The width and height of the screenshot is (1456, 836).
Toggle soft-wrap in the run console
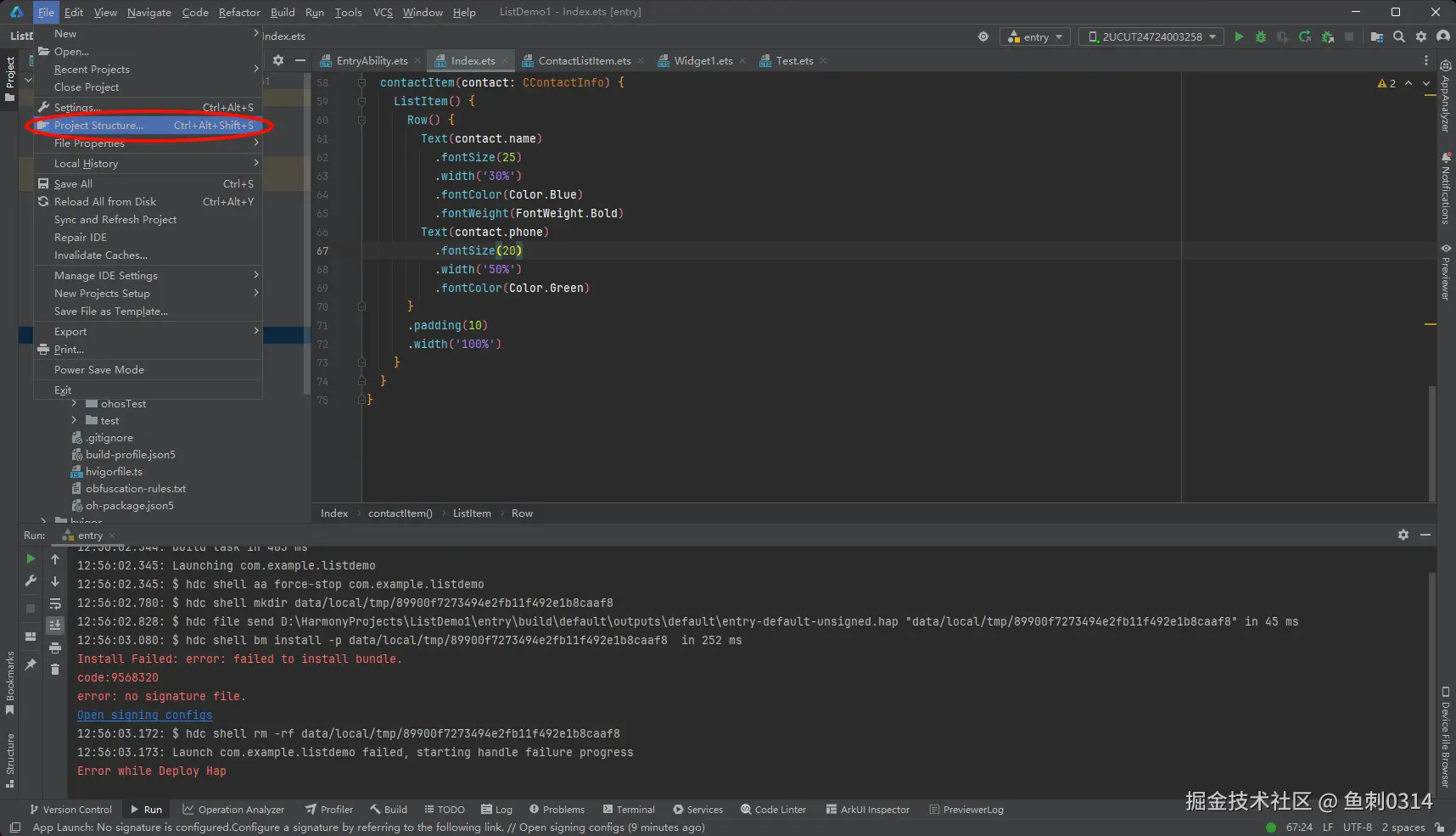pos(55,603)
